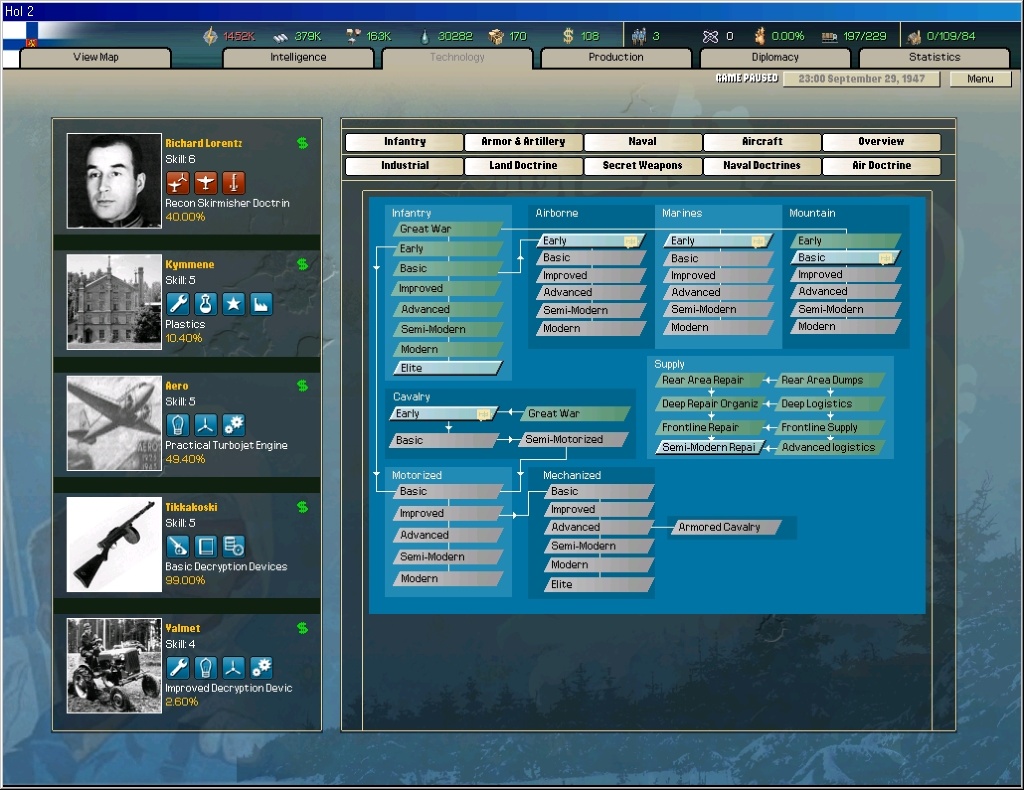1024x790 pixels.
Task: Click the manpower icon in the resource bar
Action: tap(639, 36)
